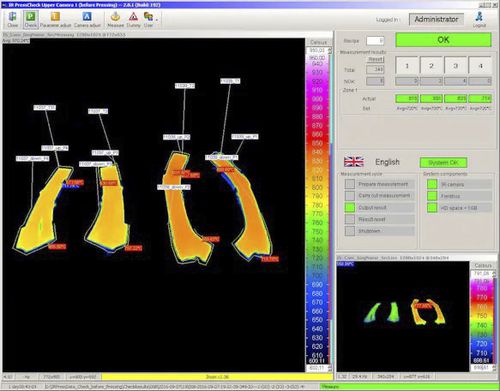Click the Logout icon at top right

(x=479, y=19)
